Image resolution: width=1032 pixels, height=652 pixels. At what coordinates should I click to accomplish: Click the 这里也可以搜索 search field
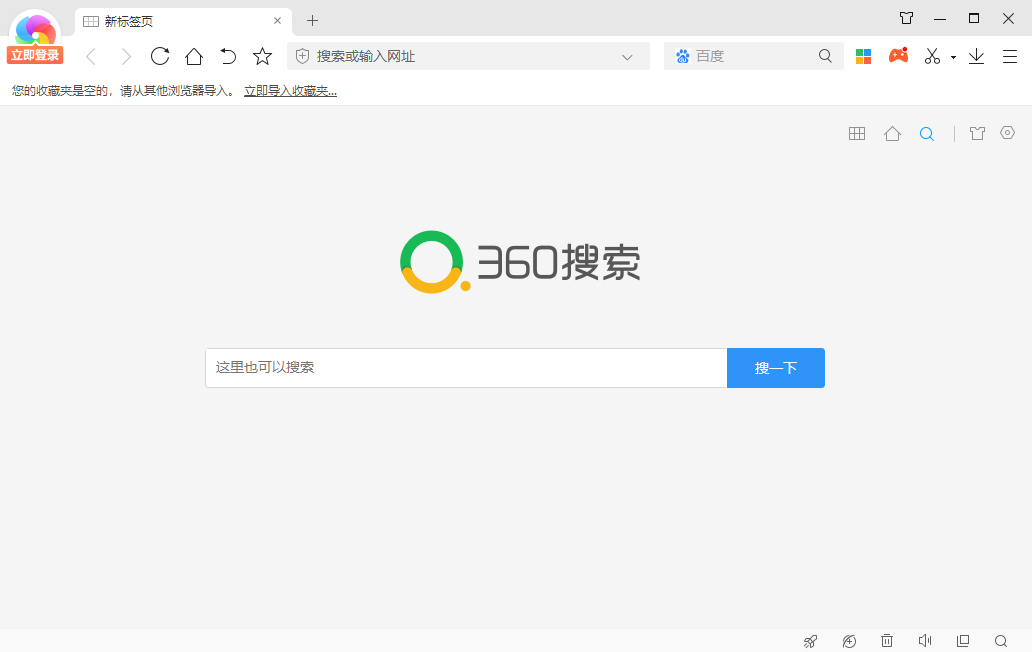pos(466,368)
